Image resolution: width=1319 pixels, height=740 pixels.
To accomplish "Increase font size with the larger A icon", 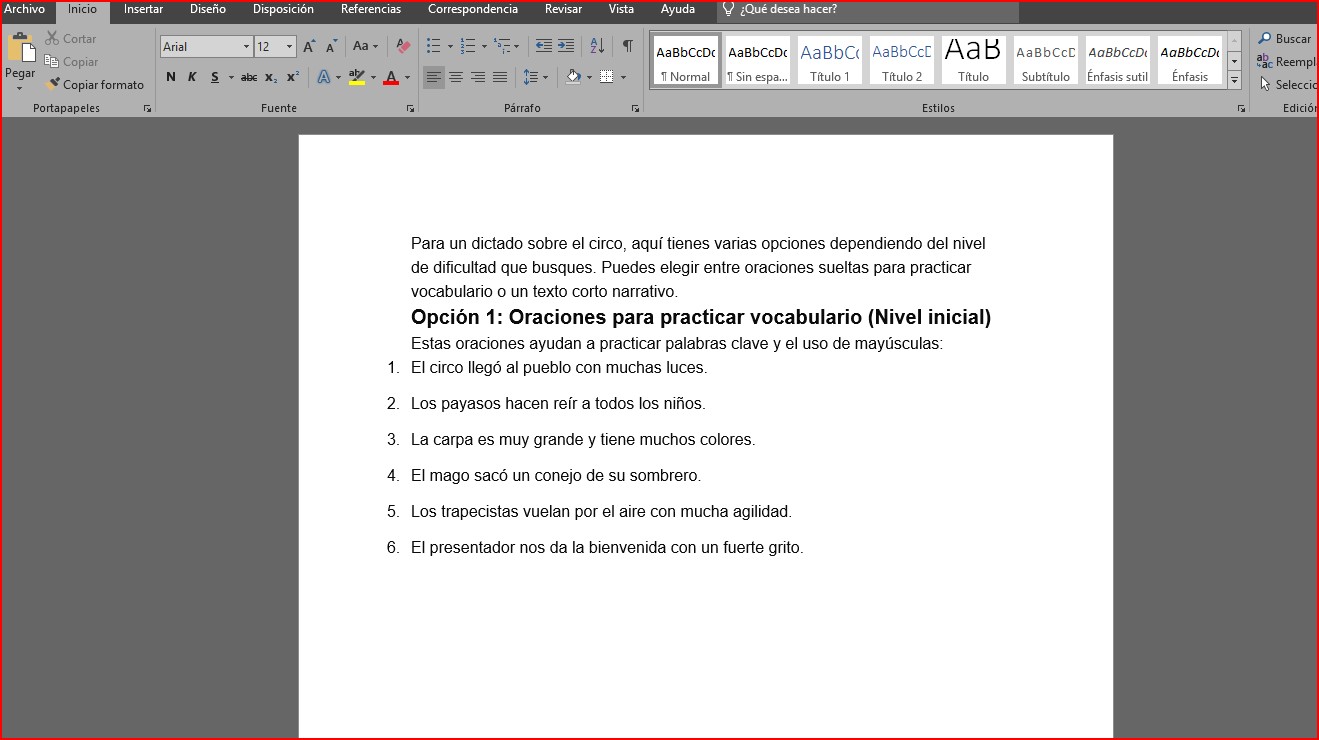I will [309, 46].
